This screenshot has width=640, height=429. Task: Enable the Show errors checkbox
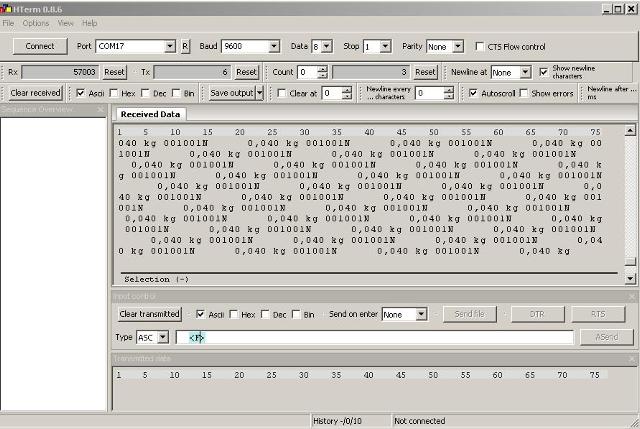pyautogui.click(x=524, y=93)
